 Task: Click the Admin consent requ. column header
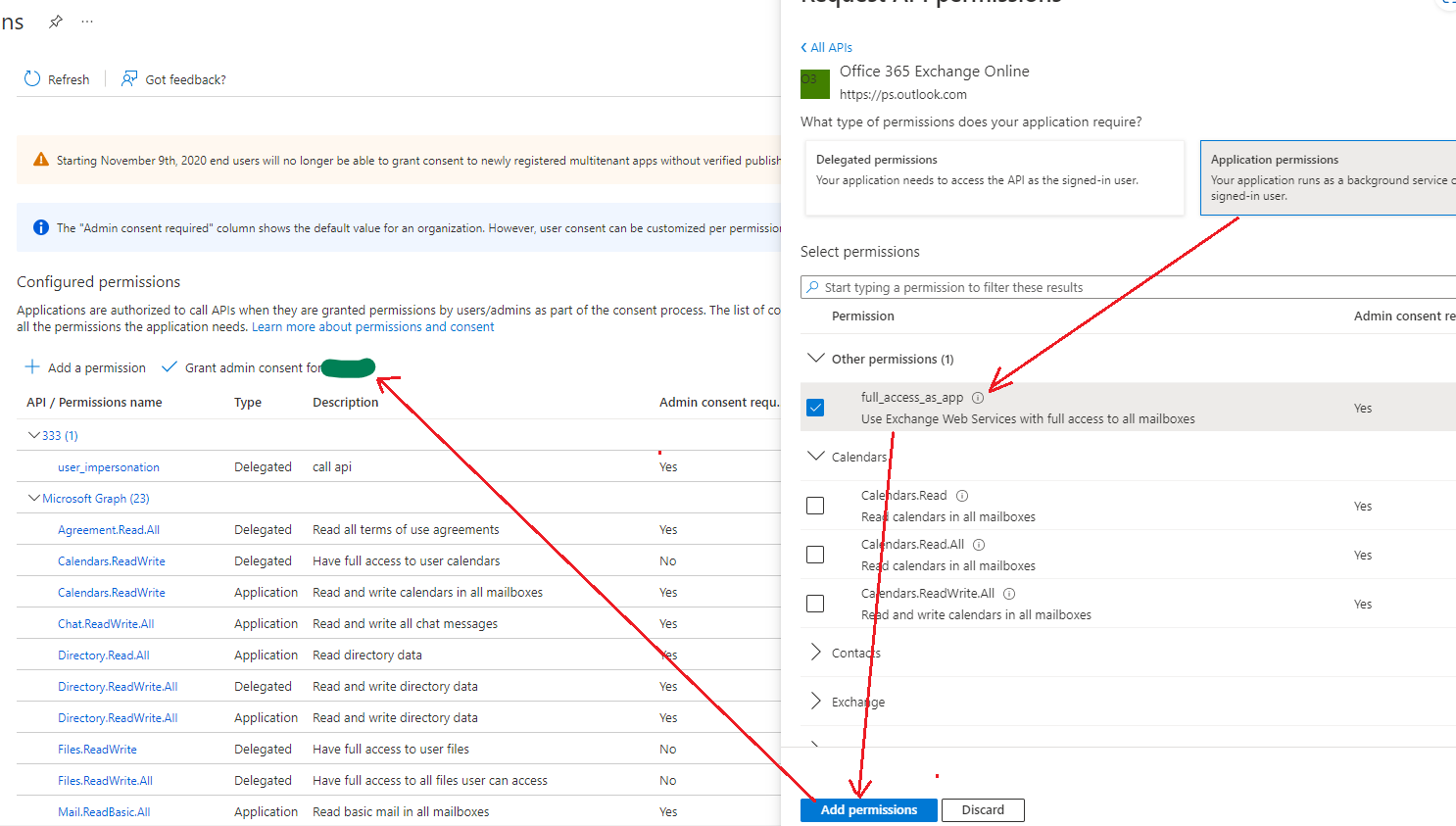(719, 402)
